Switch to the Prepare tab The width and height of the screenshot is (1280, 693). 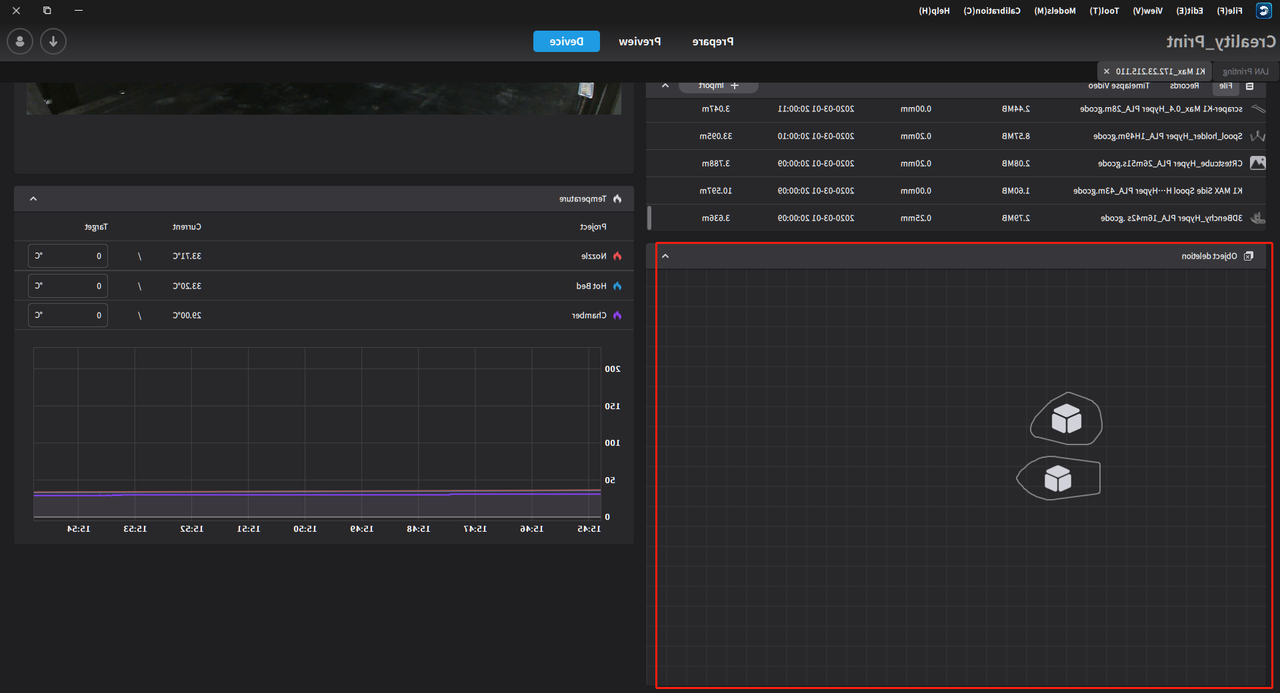(x=713, y=42)
